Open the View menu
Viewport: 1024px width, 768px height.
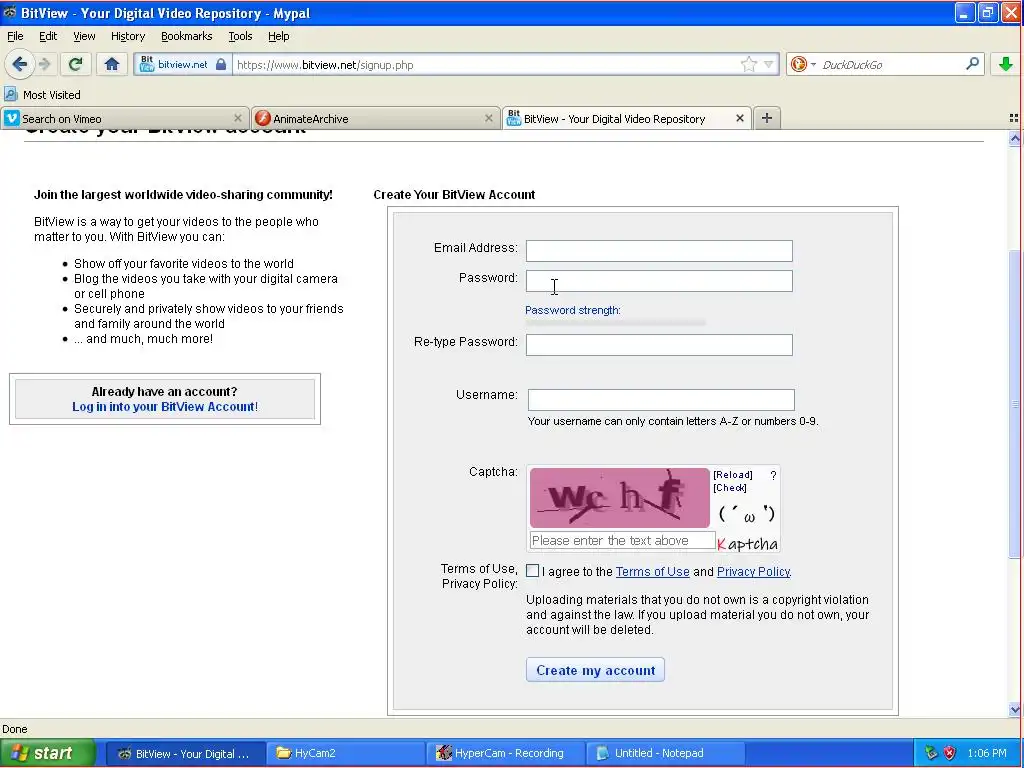[84, 37]
